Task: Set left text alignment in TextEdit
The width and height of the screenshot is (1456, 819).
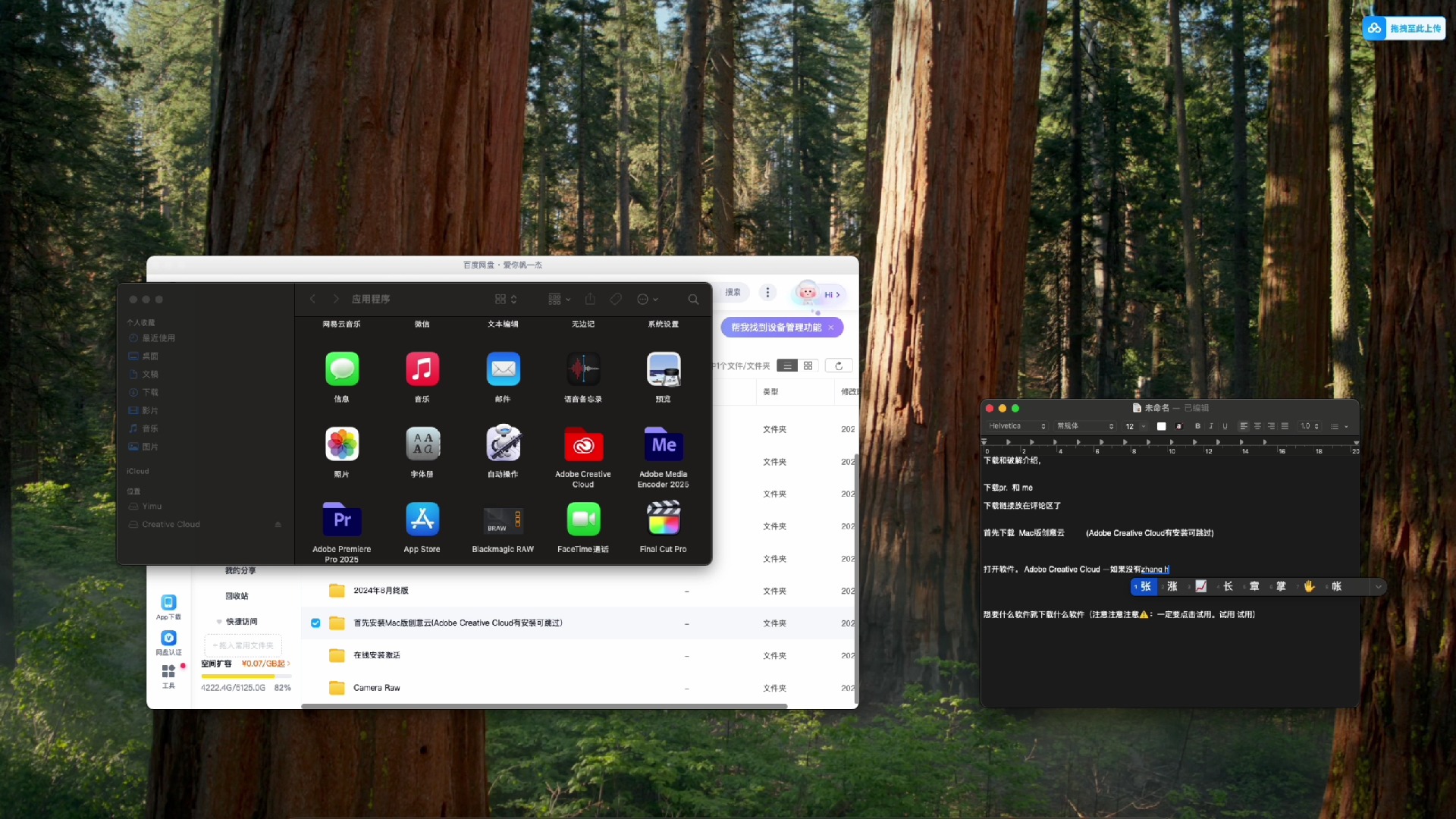Action: (1244, 426)
